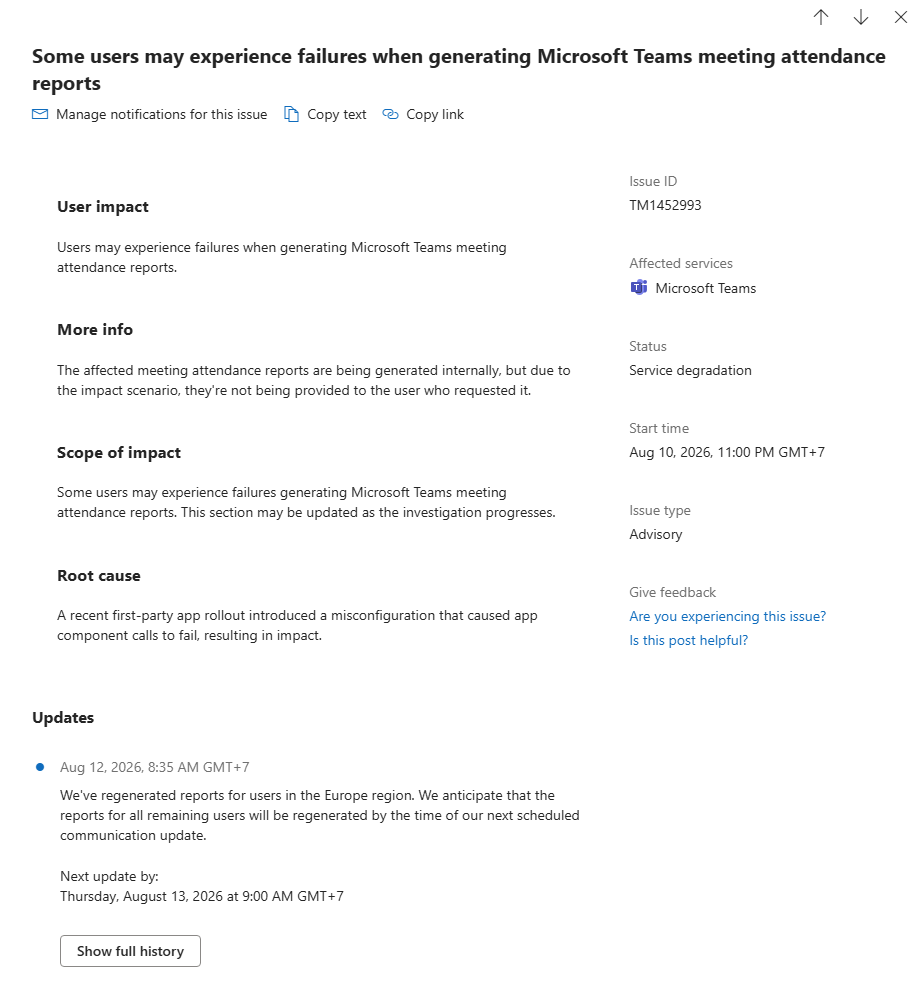This screenshot has width=915, height=984.
Task: Open 'Are you experiencing this issue?' link
Action: [x=727, y=616]
